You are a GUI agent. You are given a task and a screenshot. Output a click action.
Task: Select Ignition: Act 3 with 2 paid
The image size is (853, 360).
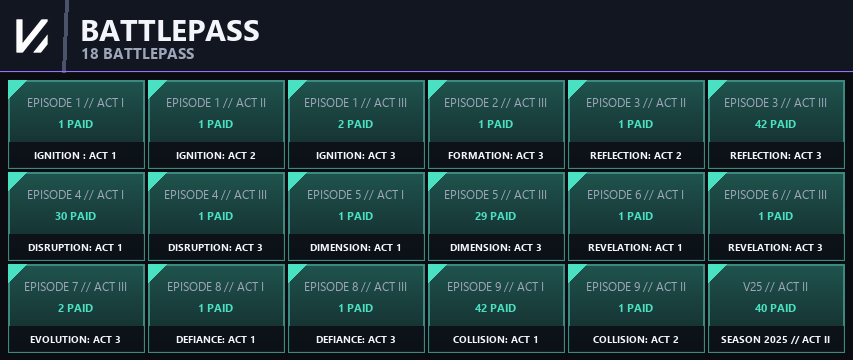pos(356,125)
